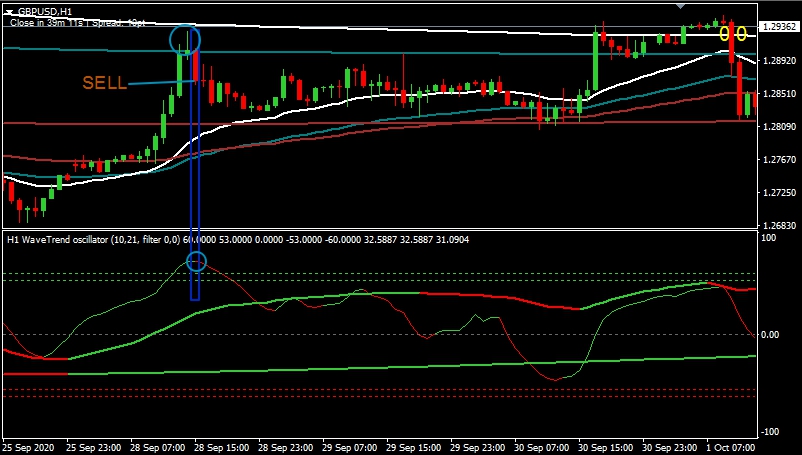Select the blue circle on the oscillator peak

click(197, 262)
